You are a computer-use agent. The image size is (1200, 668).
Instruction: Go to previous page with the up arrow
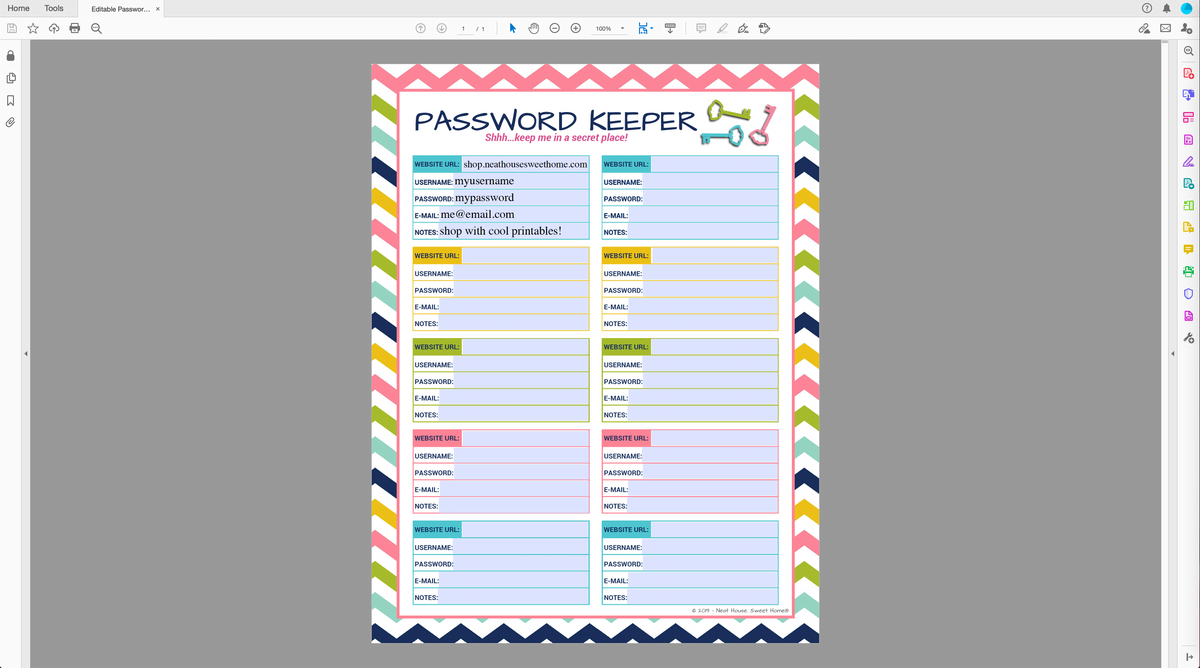tap(420, 27)
